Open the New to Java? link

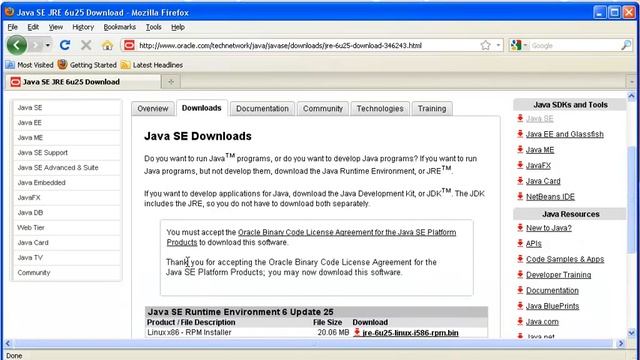tap(549, 228)
